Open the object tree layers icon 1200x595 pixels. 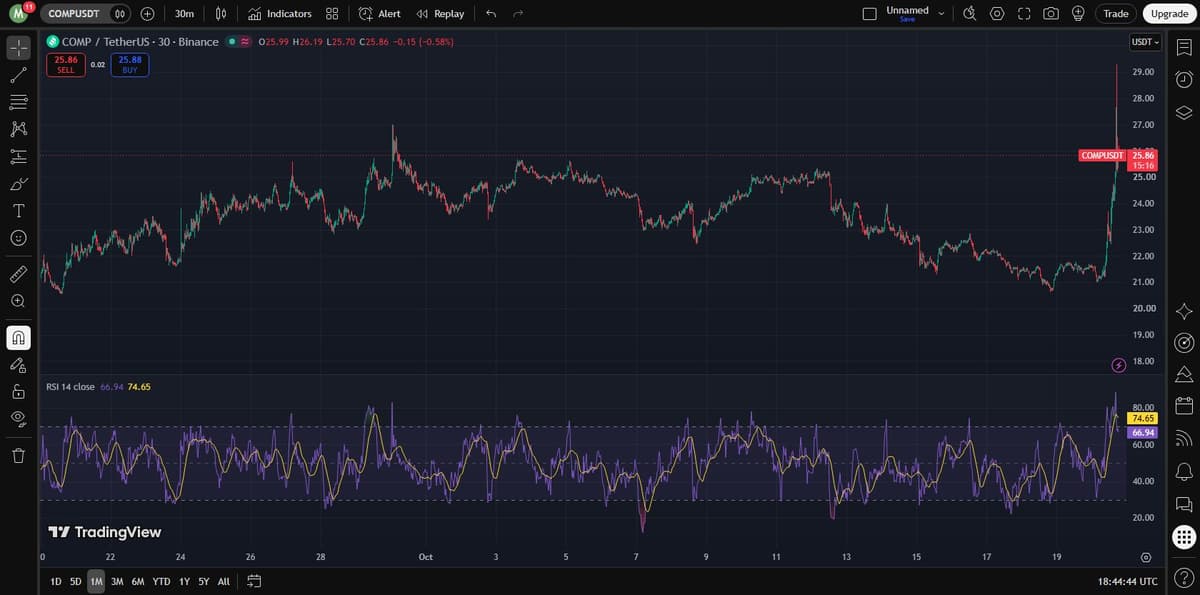coord(1184,112)
